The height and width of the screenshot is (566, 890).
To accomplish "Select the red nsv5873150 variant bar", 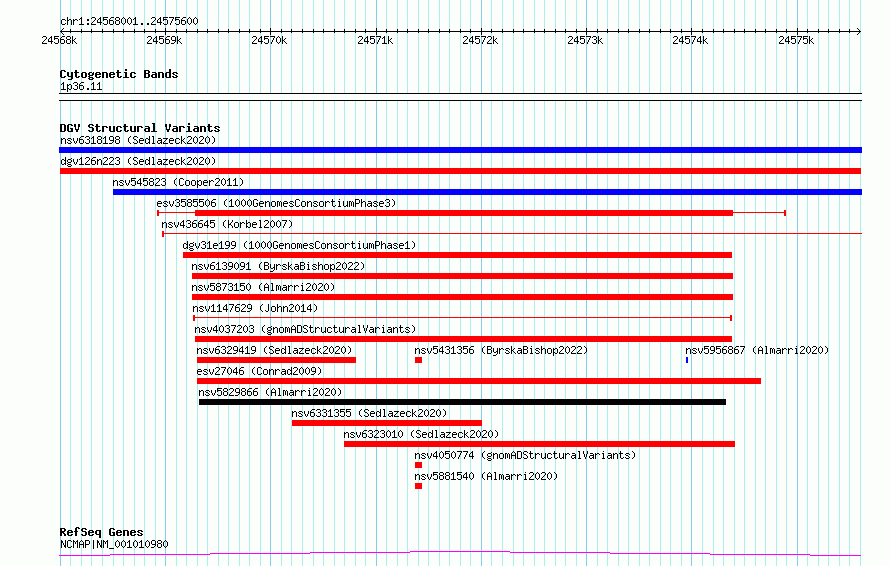I will point(463,297).
